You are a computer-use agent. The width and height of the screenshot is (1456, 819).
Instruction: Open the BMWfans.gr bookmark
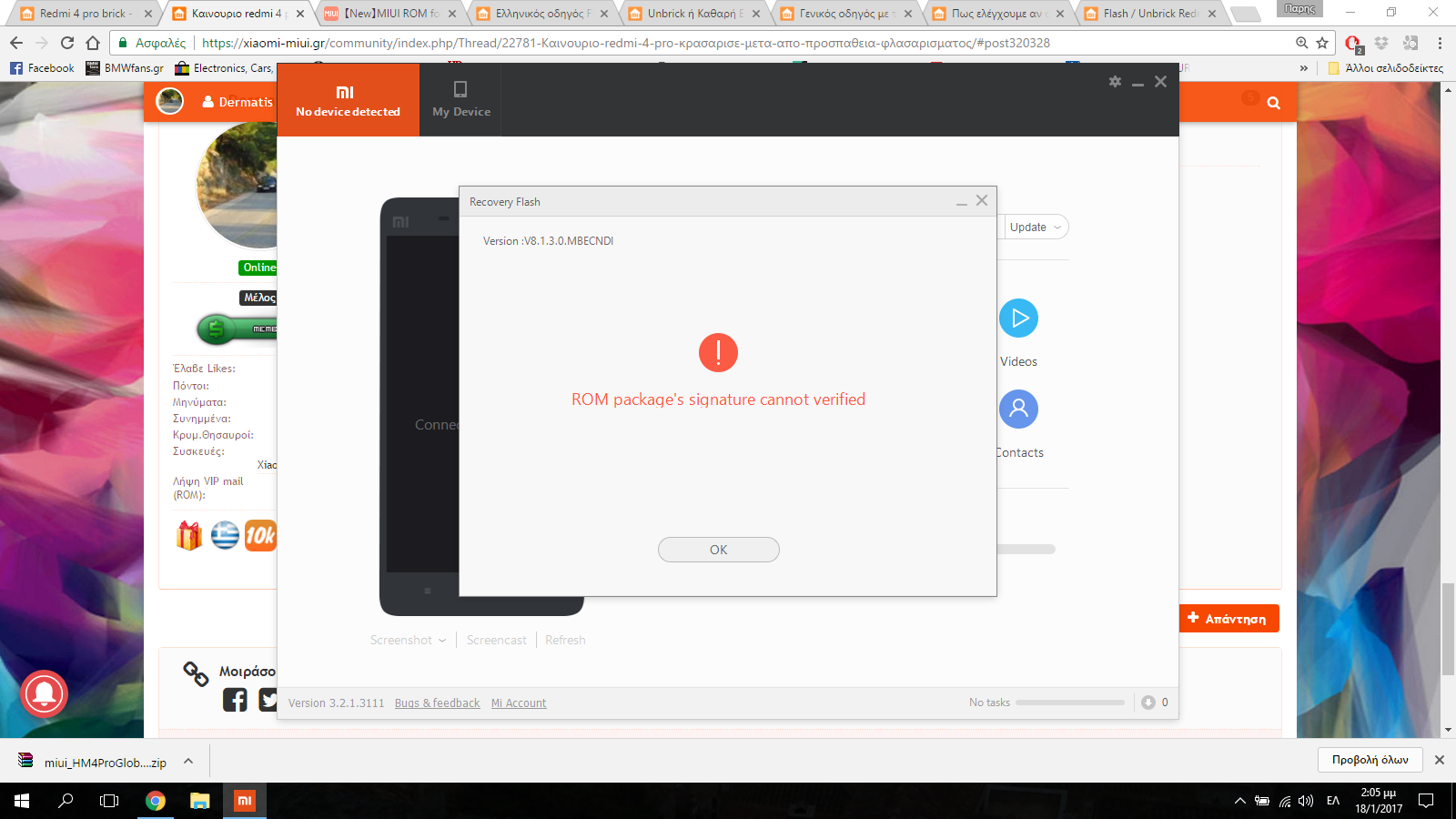point(125,68)
